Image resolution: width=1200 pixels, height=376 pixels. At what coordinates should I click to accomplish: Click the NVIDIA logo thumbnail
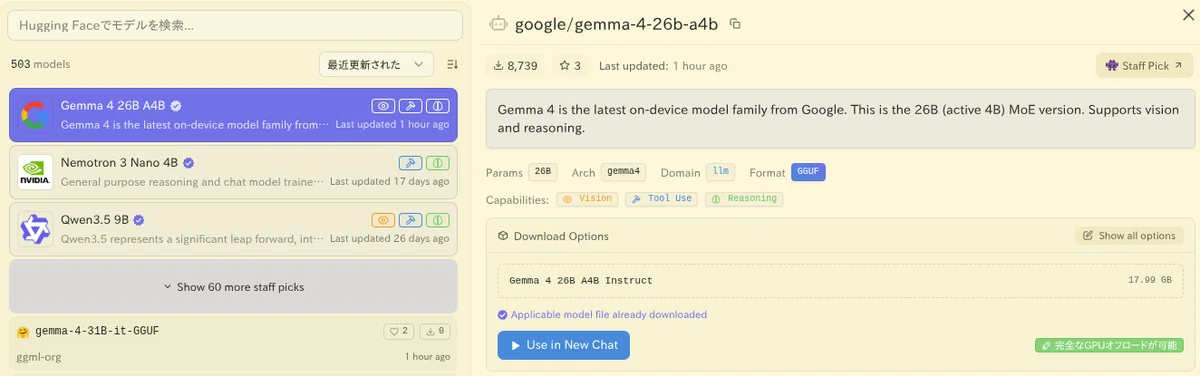coord(35,173)
